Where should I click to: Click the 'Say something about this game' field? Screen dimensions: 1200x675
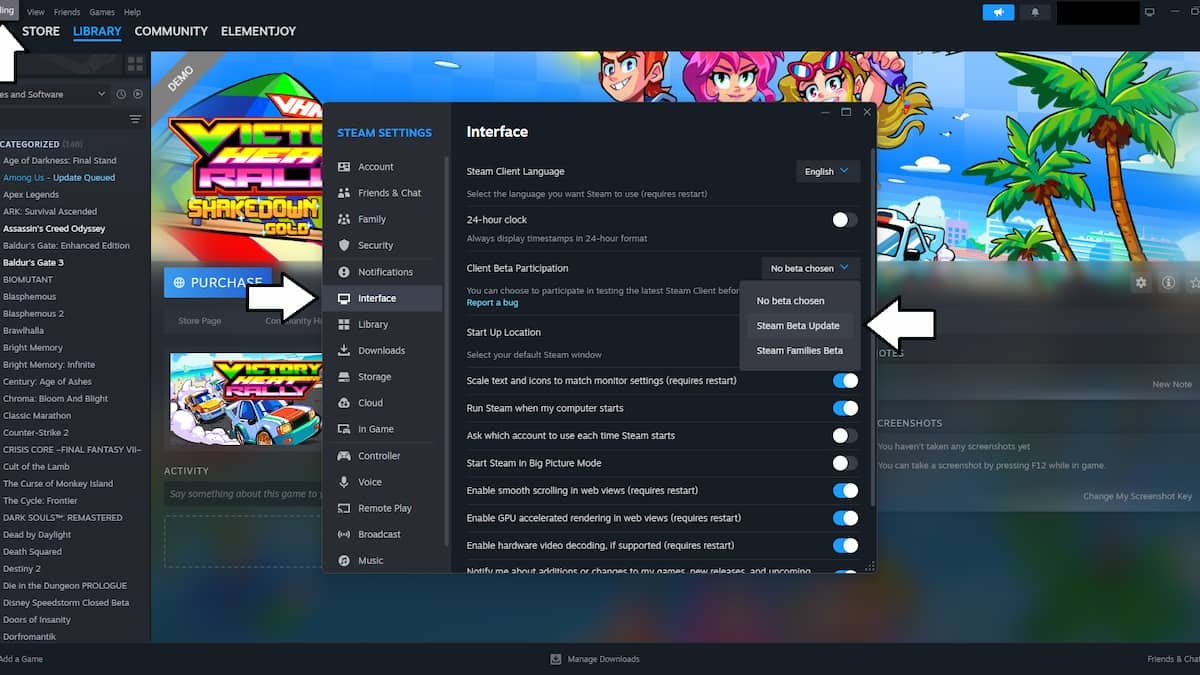coord(243,494)
